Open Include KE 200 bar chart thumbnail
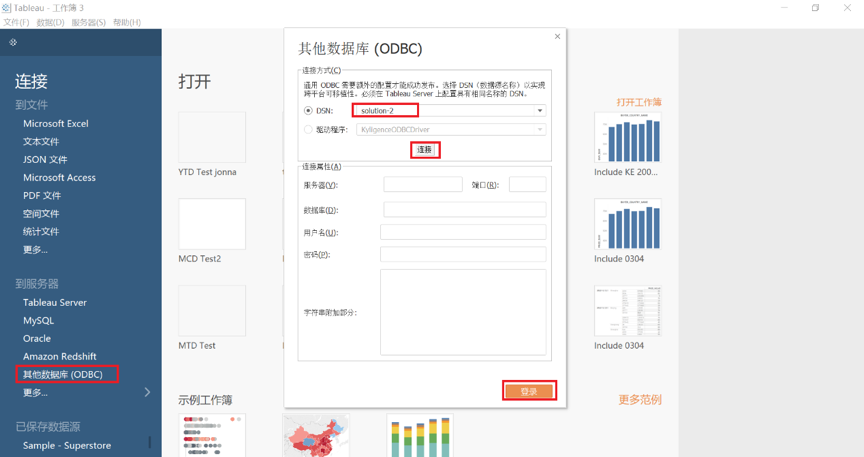Image resolution: width=864 pixels, height=457 pixels. [x=627, y=137]
